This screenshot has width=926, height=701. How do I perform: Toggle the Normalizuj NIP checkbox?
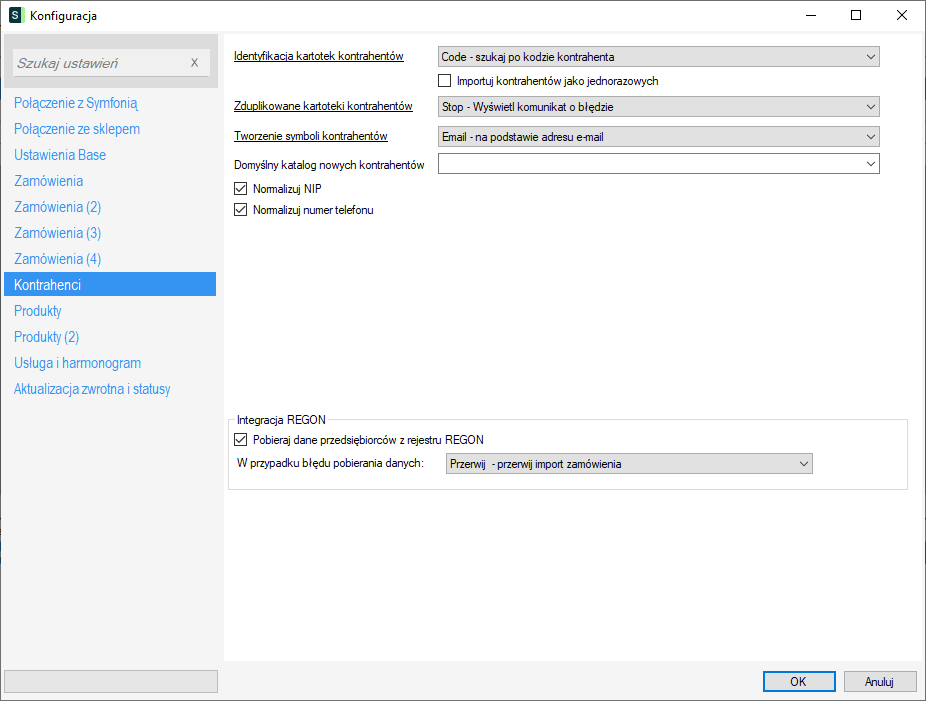tap(240, 188)
